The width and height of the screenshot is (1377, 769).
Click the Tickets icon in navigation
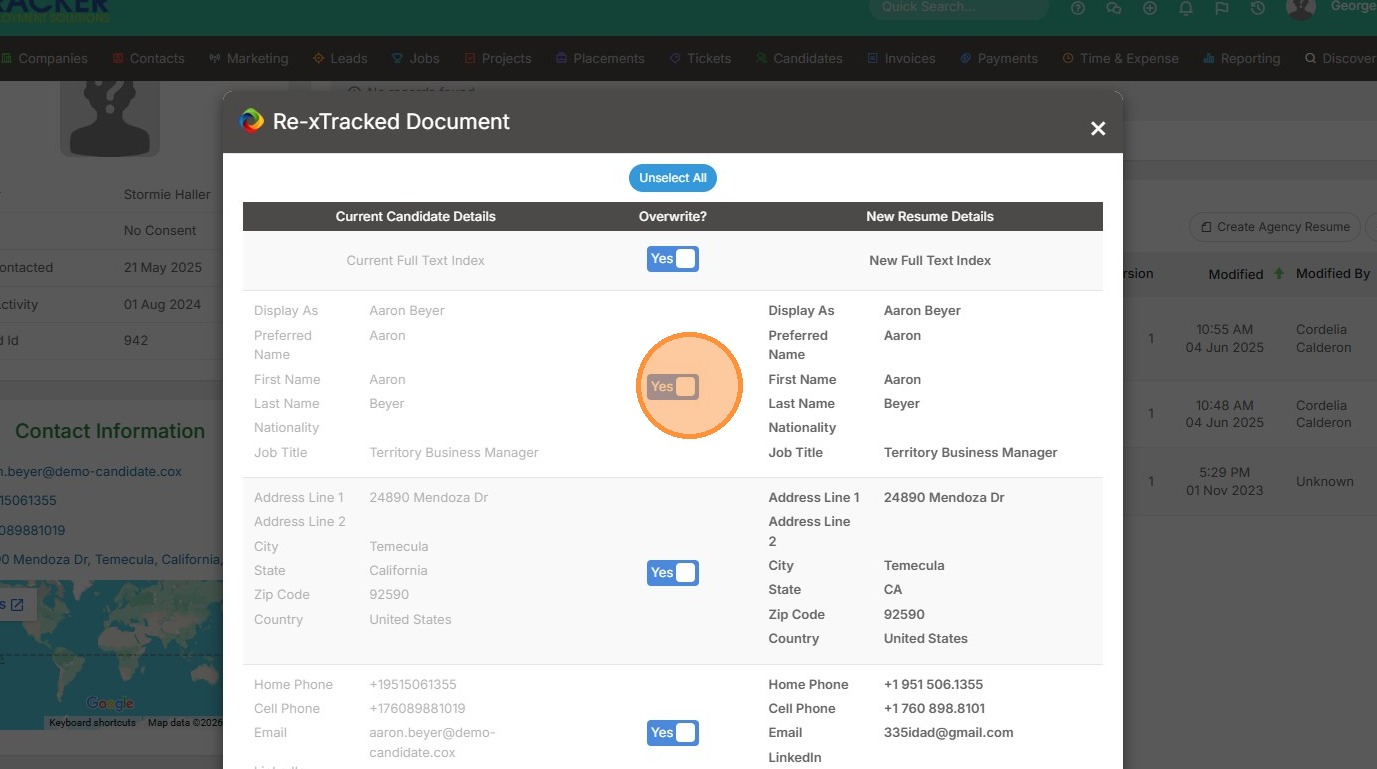675,58
